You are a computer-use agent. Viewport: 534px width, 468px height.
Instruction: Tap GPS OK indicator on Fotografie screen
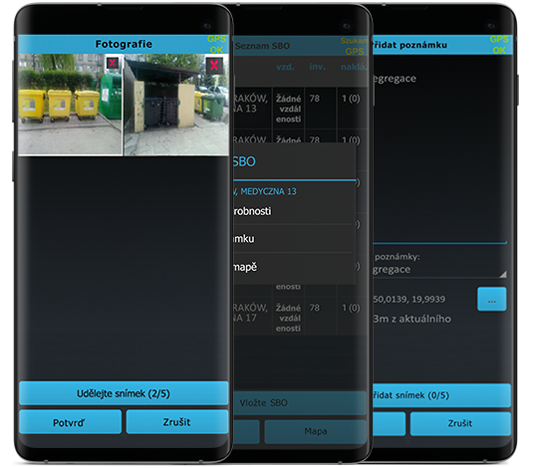tap(216, 44)
